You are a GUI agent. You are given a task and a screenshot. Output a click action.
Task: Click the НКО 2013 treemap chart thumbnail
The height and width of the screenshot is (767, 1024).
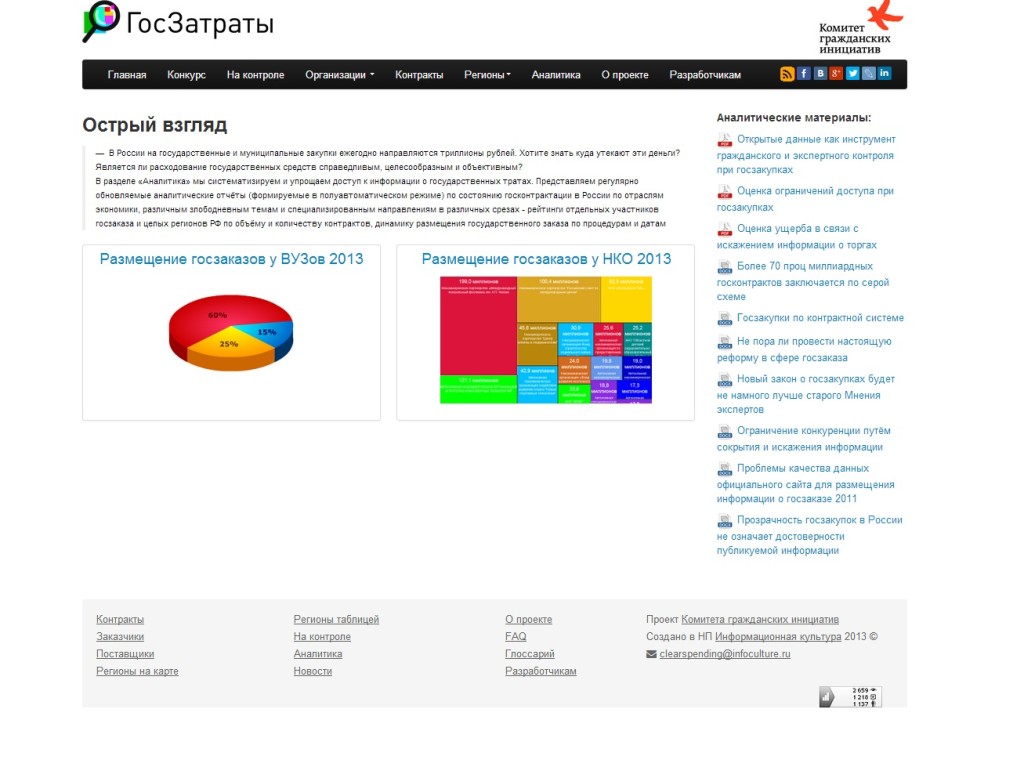point(545,340)
